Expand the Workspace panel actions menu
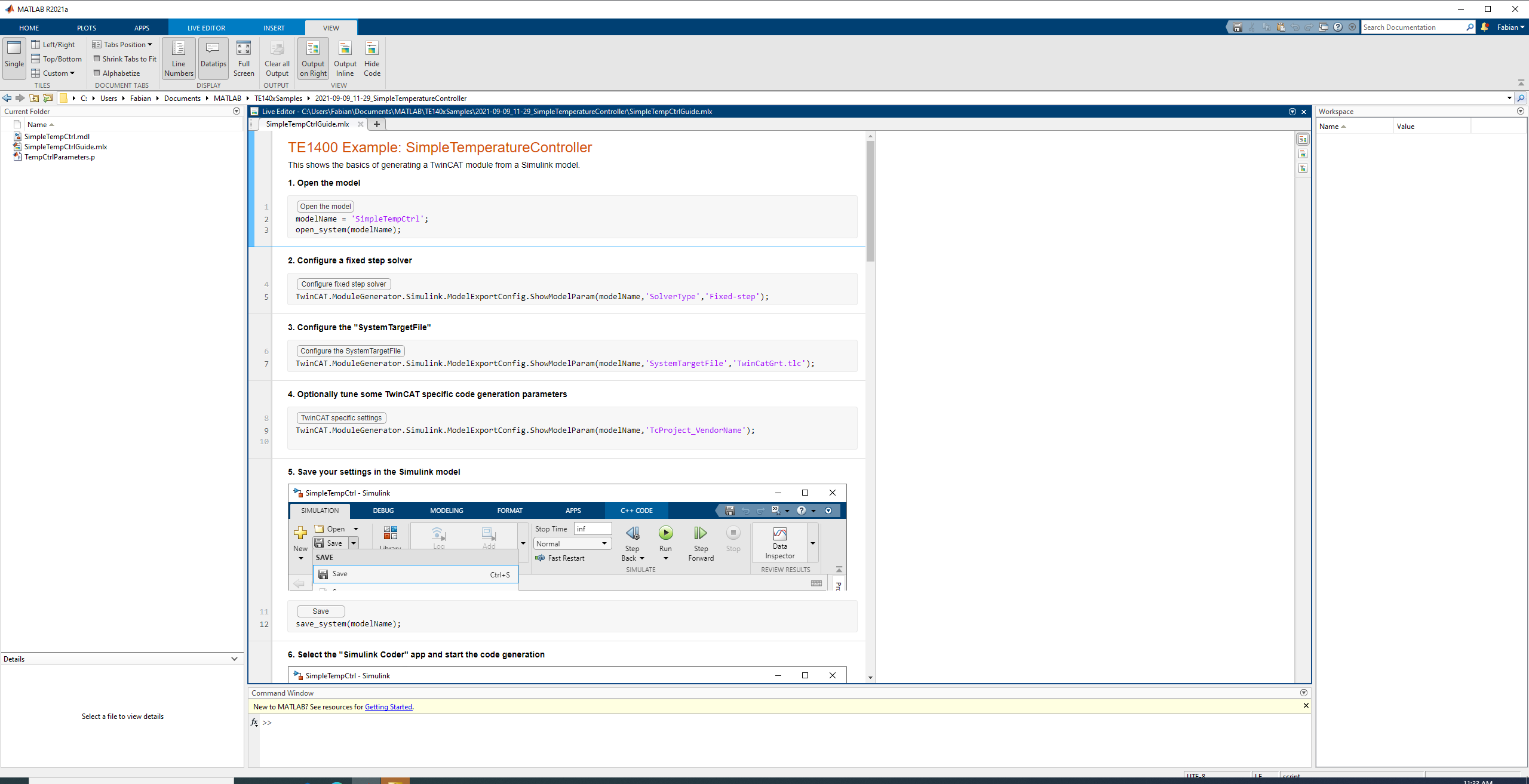This screenshot has width=1529, height=784. click(1521, 112)
